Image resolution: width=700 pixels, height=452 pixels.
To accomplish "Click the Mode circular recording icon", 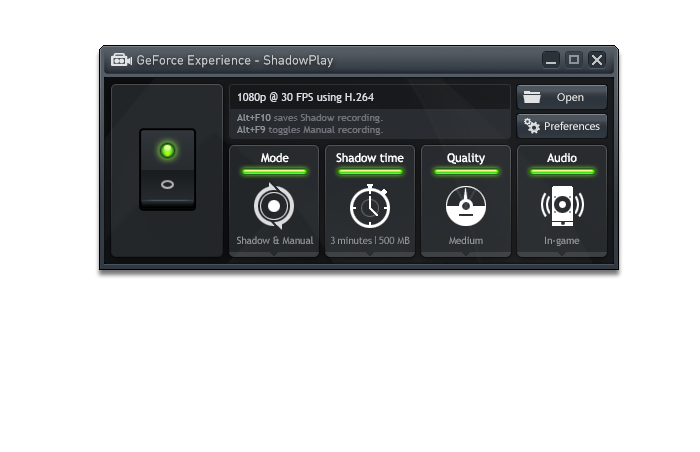I will coord(274,206).
